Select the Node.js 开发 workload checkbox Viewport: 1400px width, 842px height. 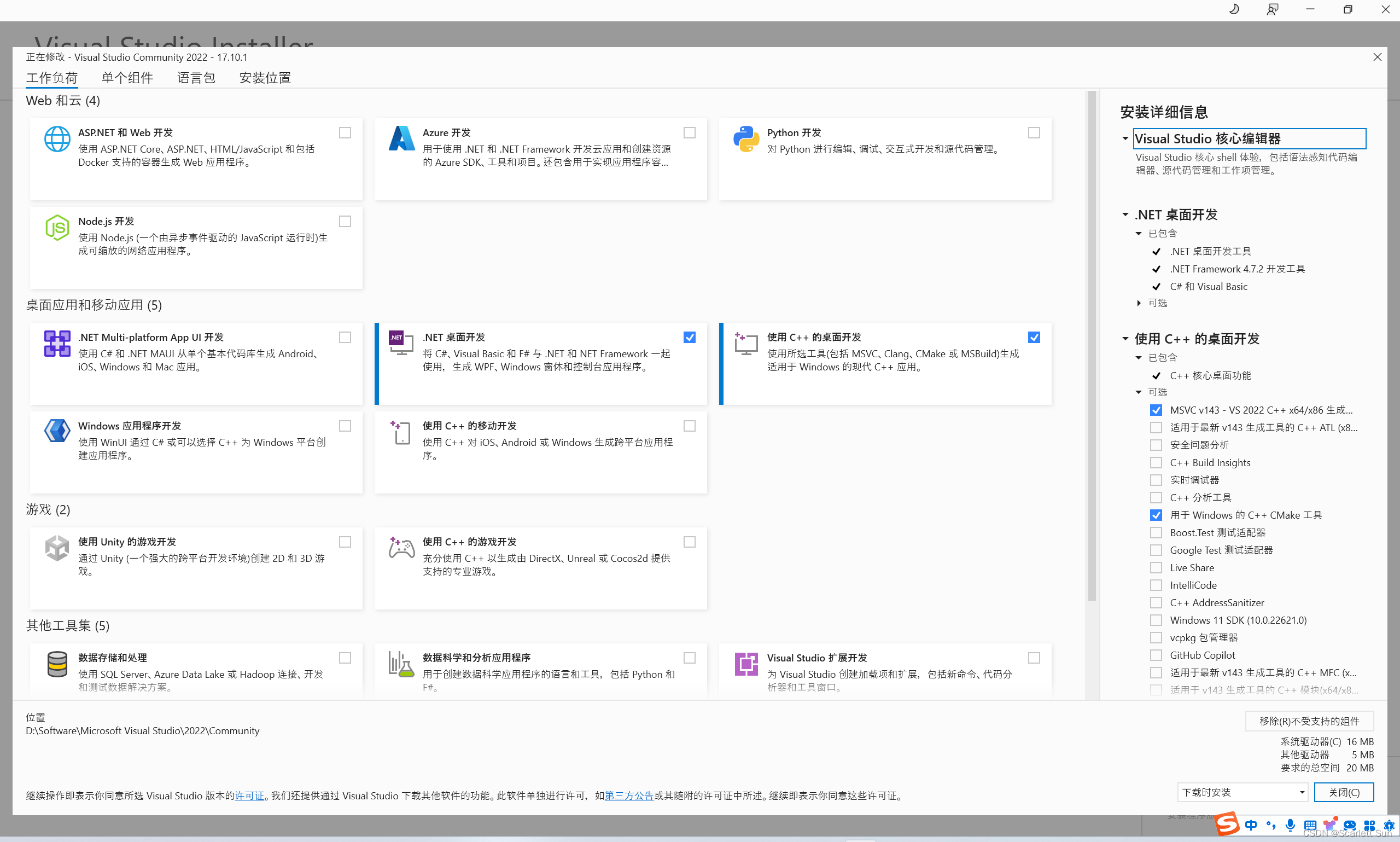pos(345,221)
